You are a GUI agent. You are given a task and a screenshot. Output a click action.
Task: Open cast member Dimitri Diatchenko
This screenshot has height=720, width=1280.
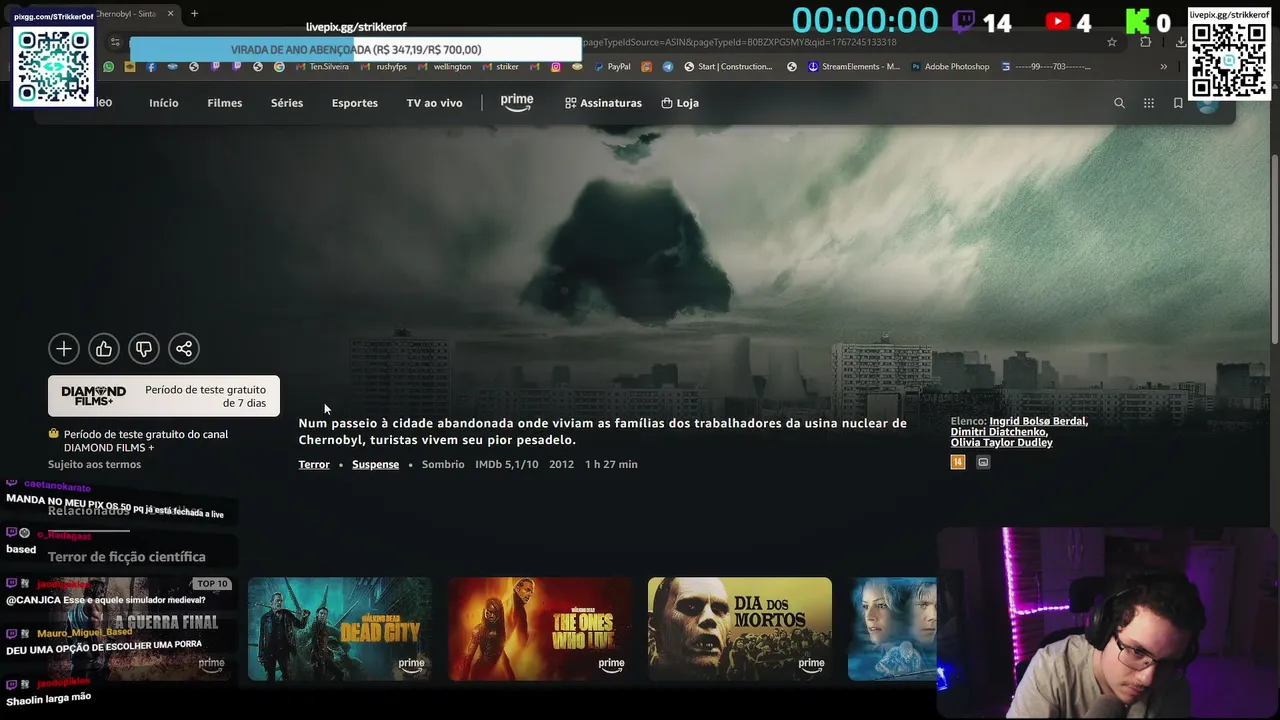click(x=999, y=432)
